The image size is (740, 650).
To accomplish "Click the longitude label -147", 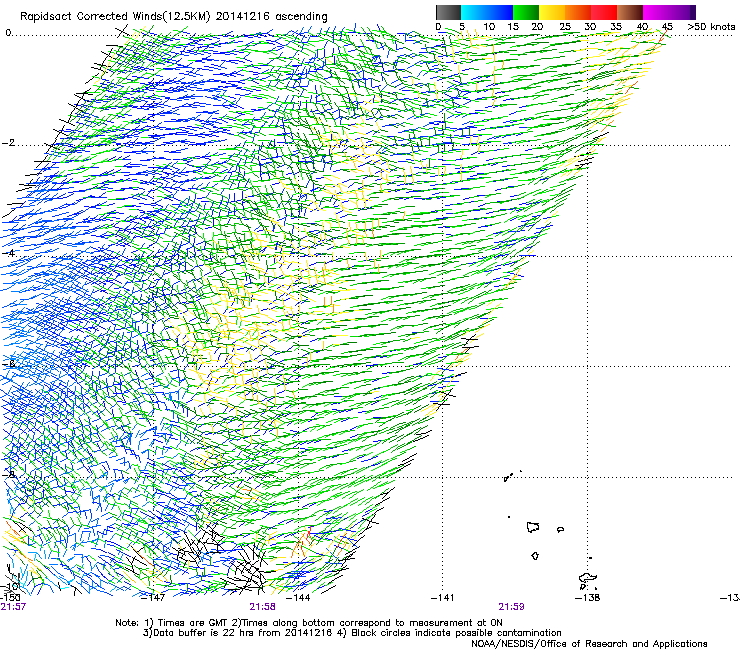I will pyautogui.click(x=154, y=598).
